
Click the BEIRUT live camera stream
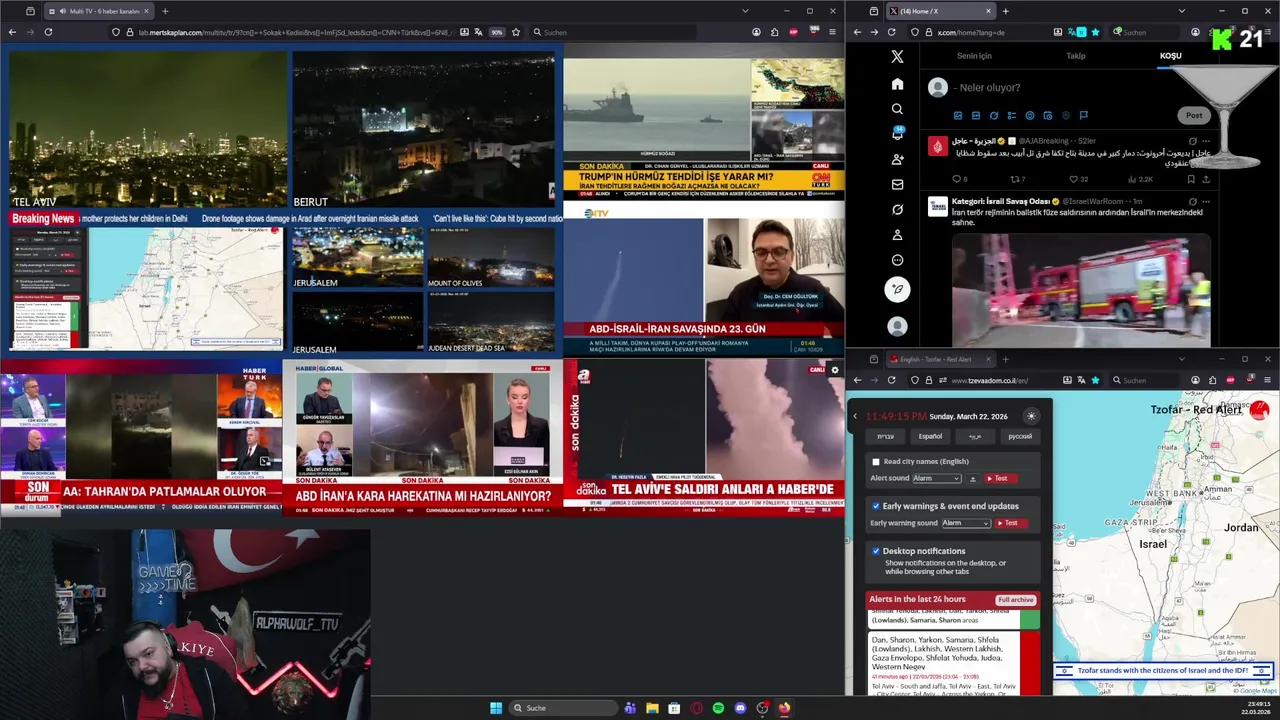(424, 130)
